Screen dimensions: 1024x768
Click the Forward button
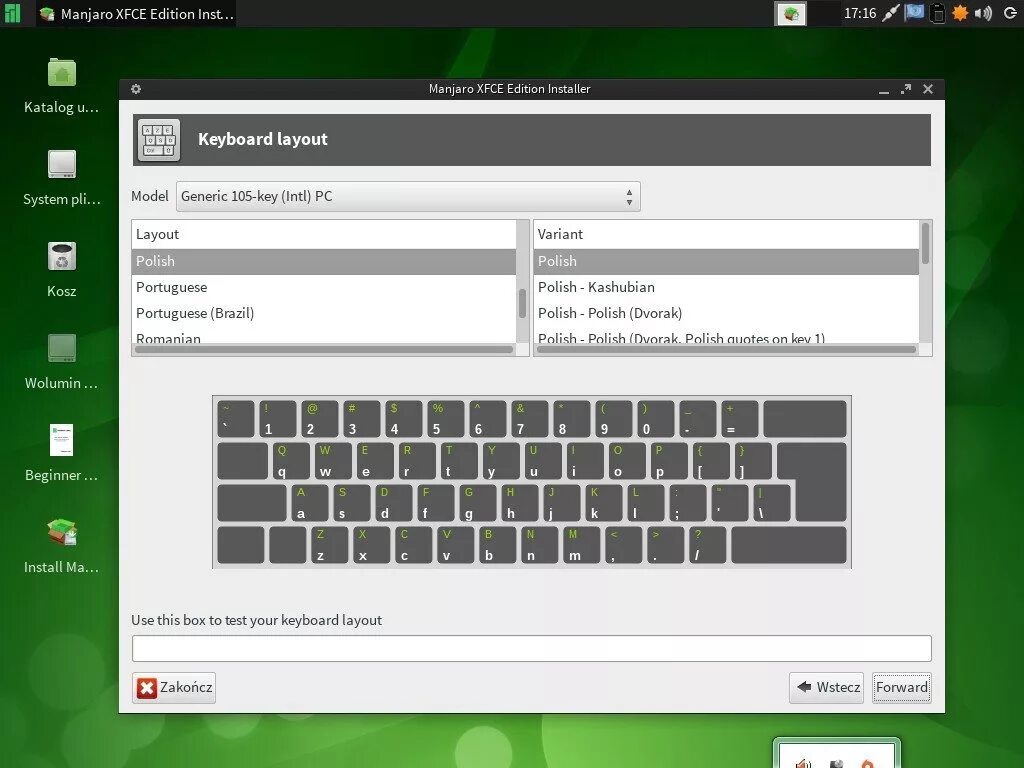coord(902,688)
